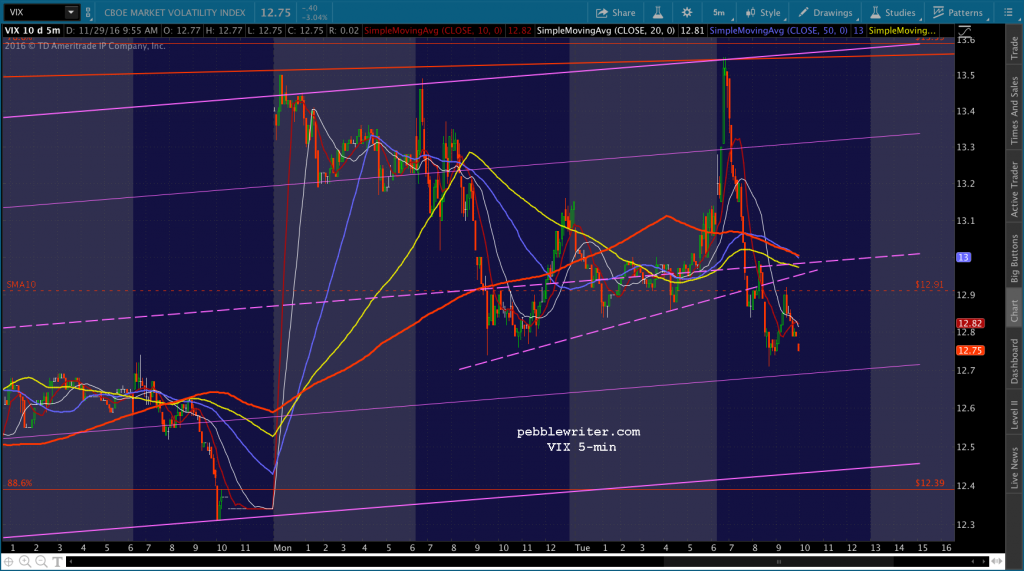Click the 12.82 red price bubble on axis
The image size is (1024, 571).
click(x=970, y=323)
